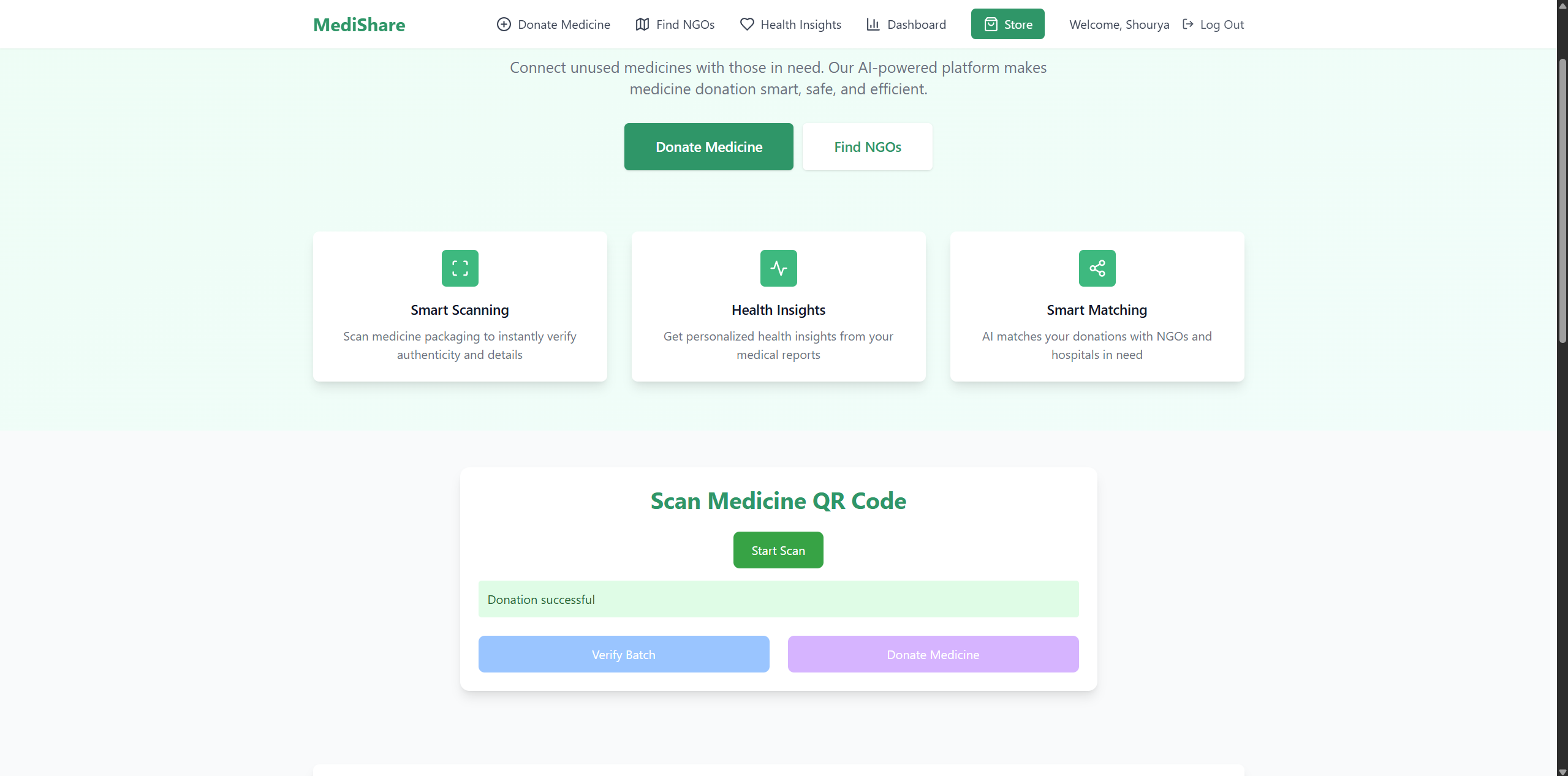1568x776 pixels.
Task: Click the purple Donate Medicine button
Action: pos(933,654)
